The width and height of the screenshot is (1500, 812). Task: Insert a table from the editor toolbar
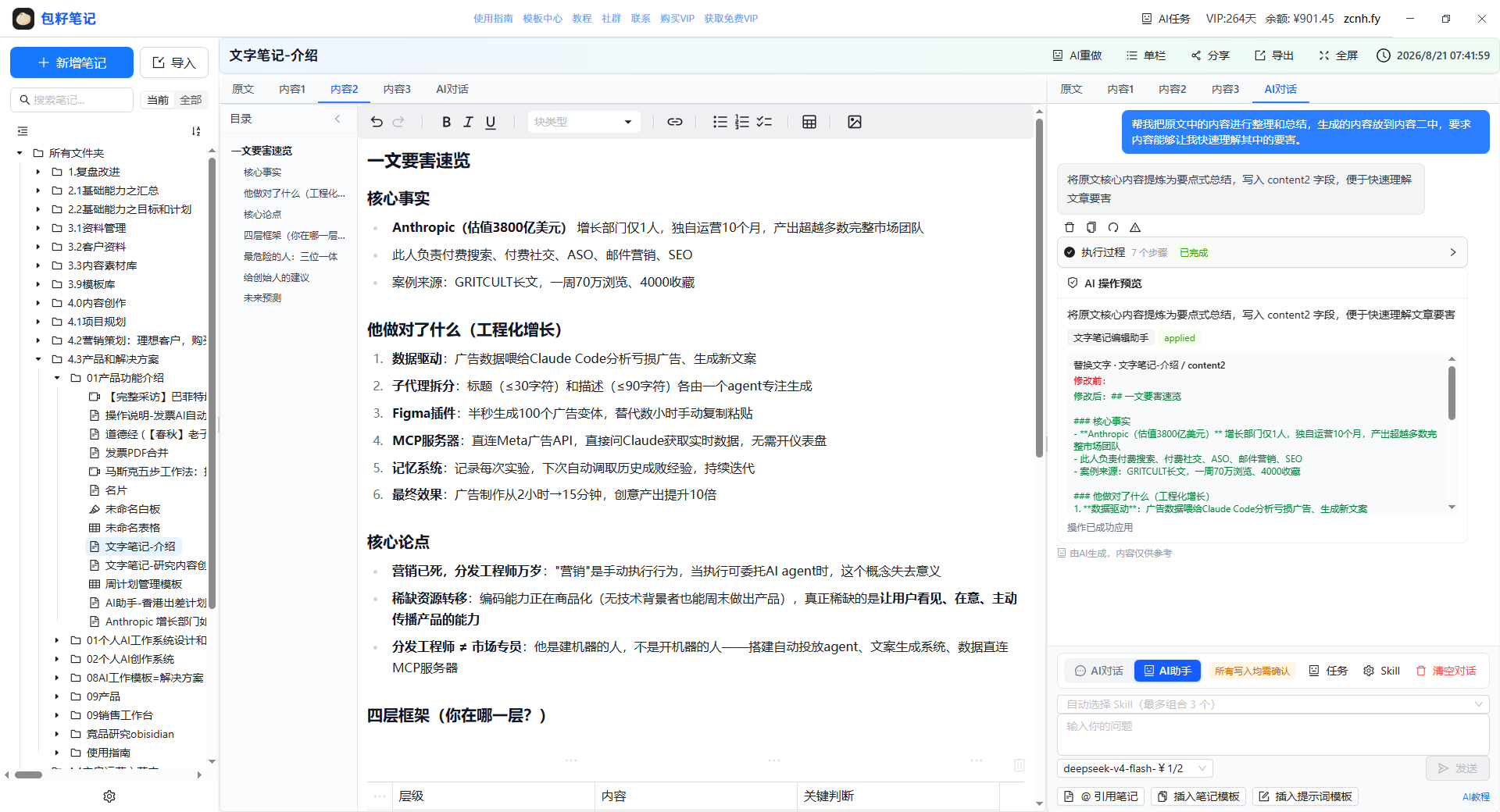click(809, 122)
